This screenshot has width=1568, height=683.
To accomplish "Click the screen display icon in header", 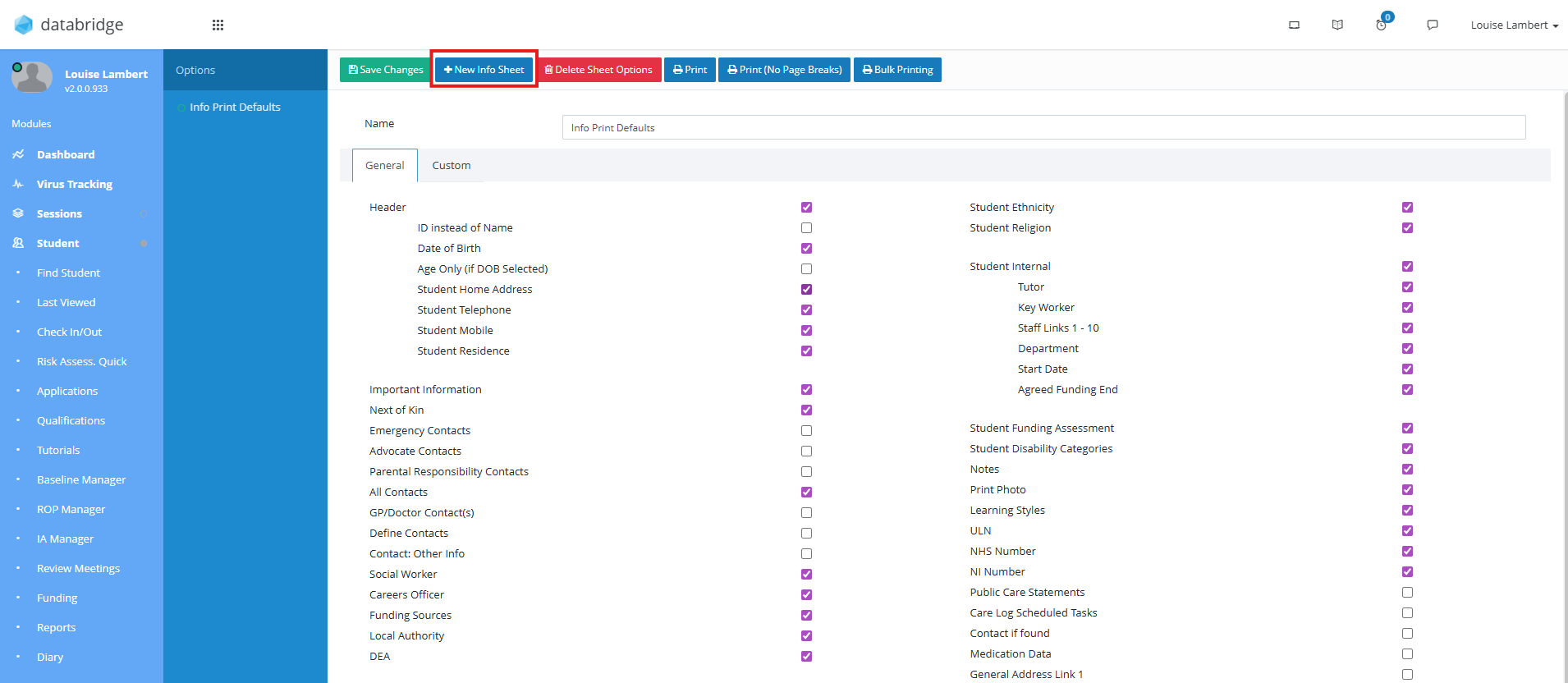I will [x=1294, y=25].
